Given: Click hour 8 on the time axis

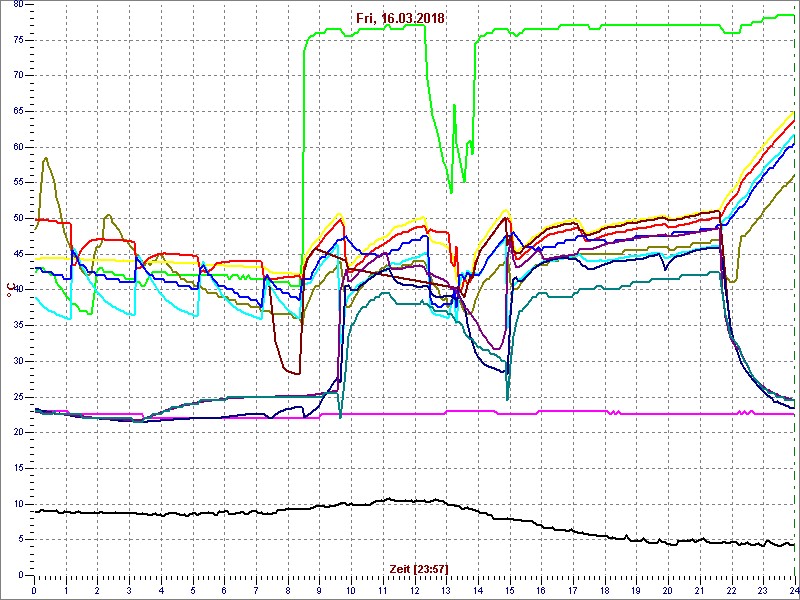Looking at the screenshot, I should [x=288, y=588].
